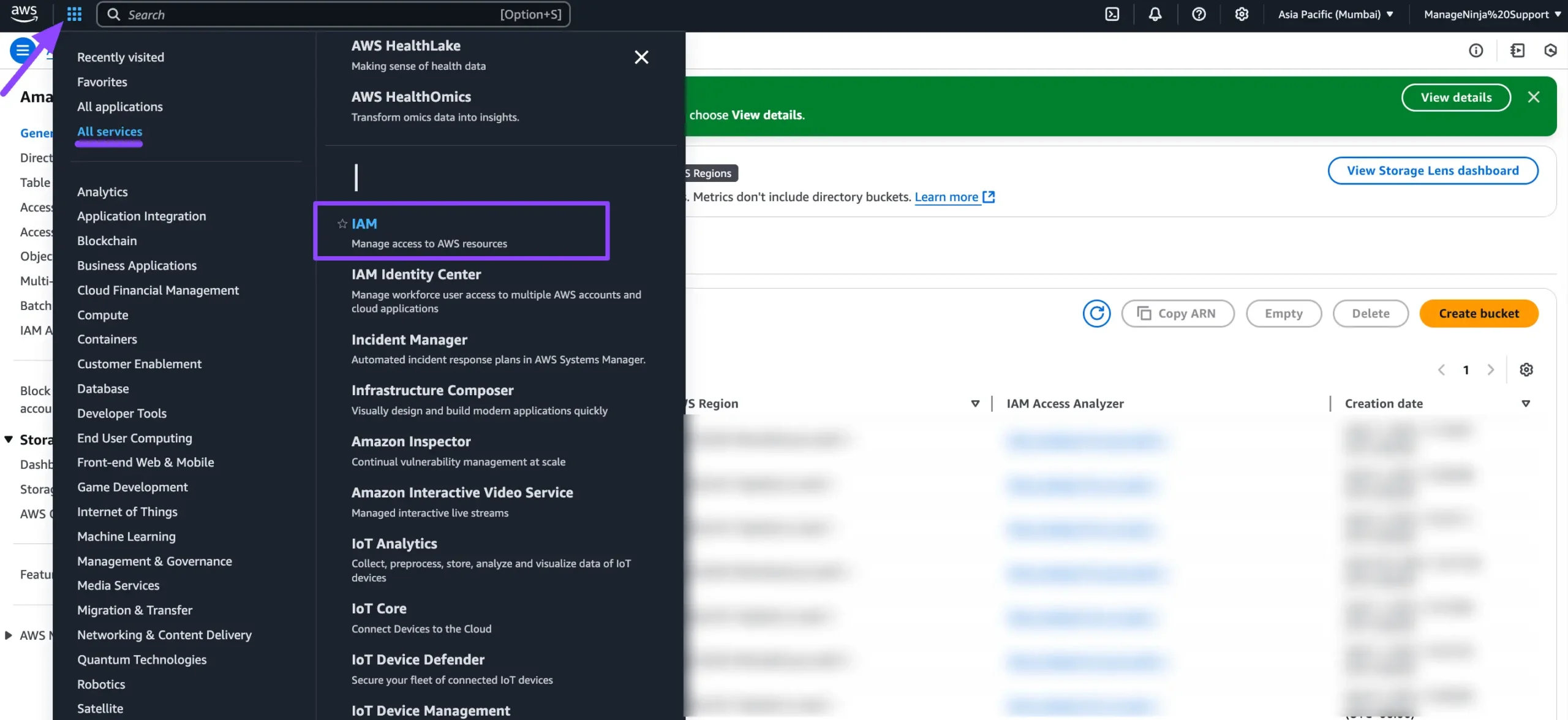The width and height of the screenshot is (1568, 720).
Task: Open Amazon Inspector service
Action: (411, 441)
